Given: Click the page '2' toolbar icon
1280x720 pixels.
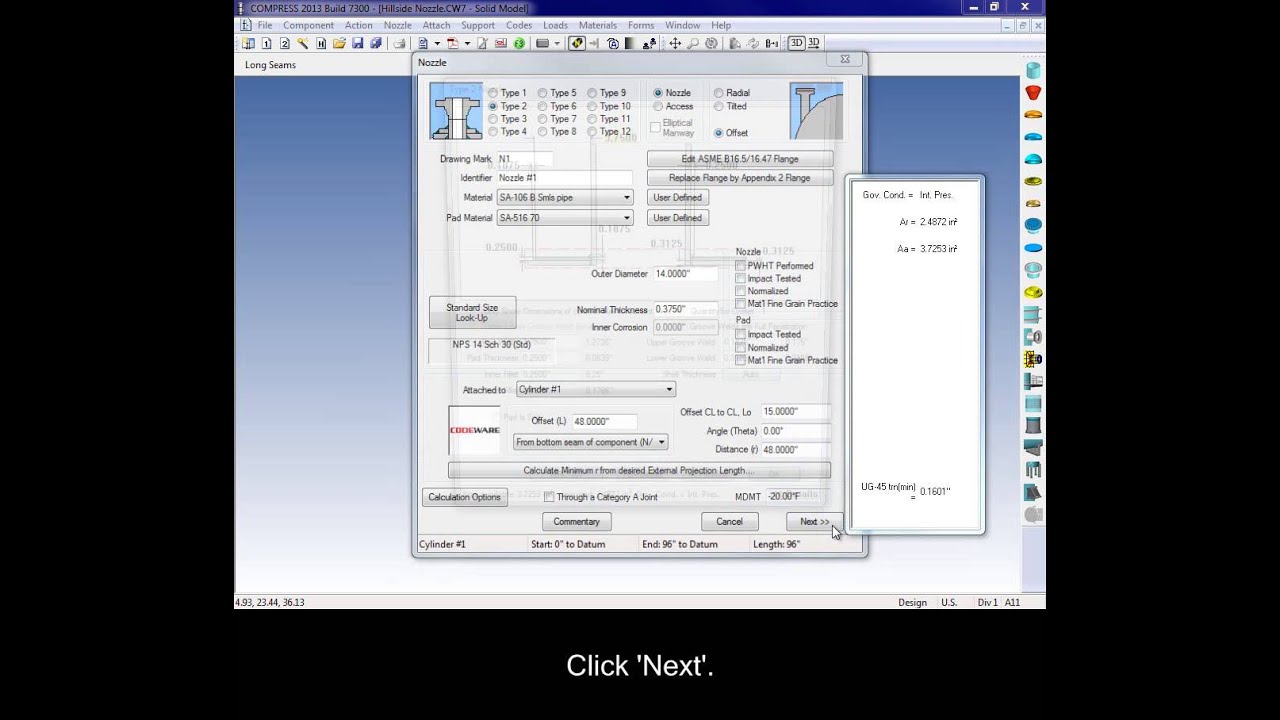Looking at the screenshot, I should click(284, 43).
